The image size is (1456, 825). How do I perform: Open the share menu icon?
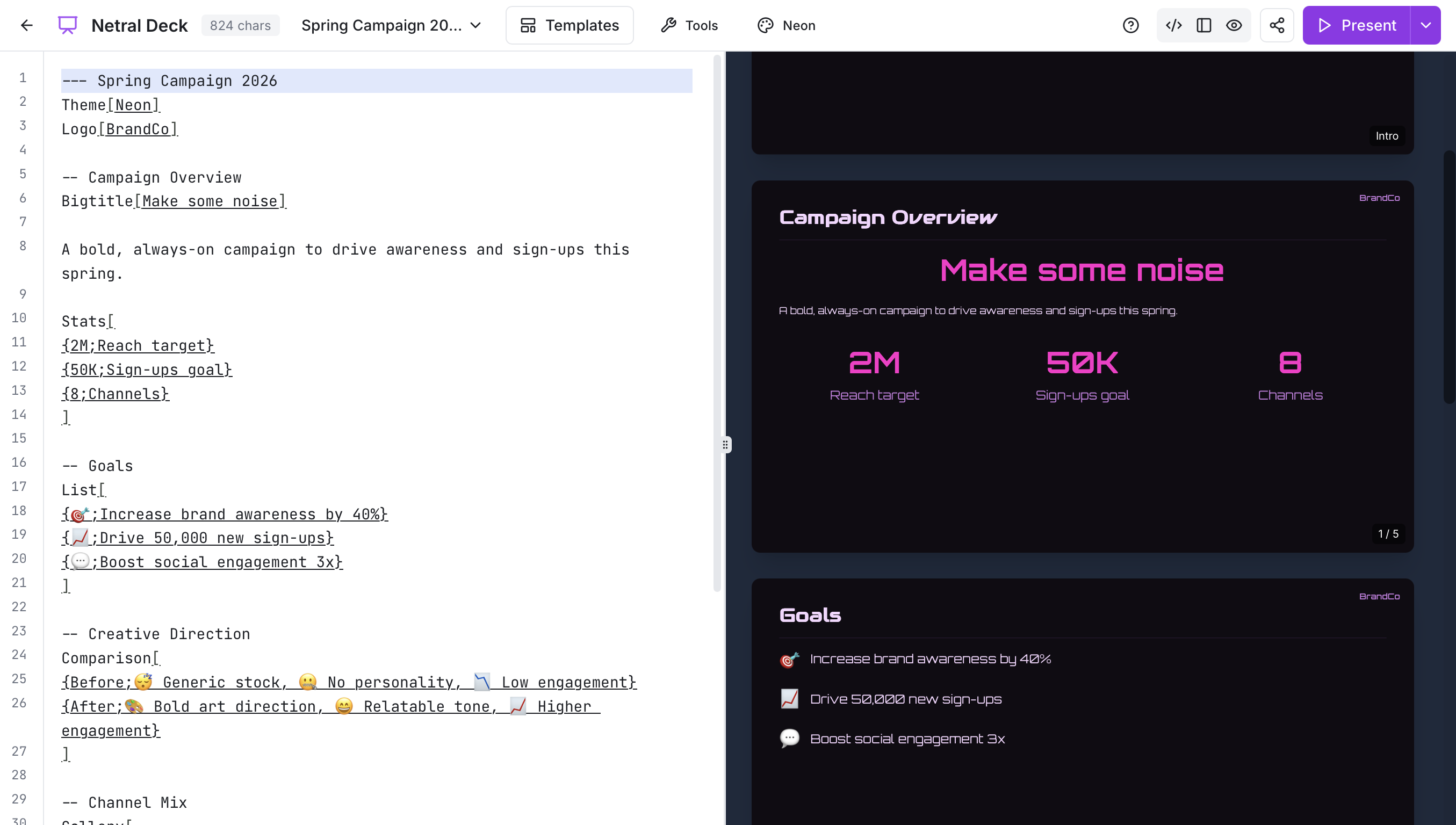[x=1277, y=25]
